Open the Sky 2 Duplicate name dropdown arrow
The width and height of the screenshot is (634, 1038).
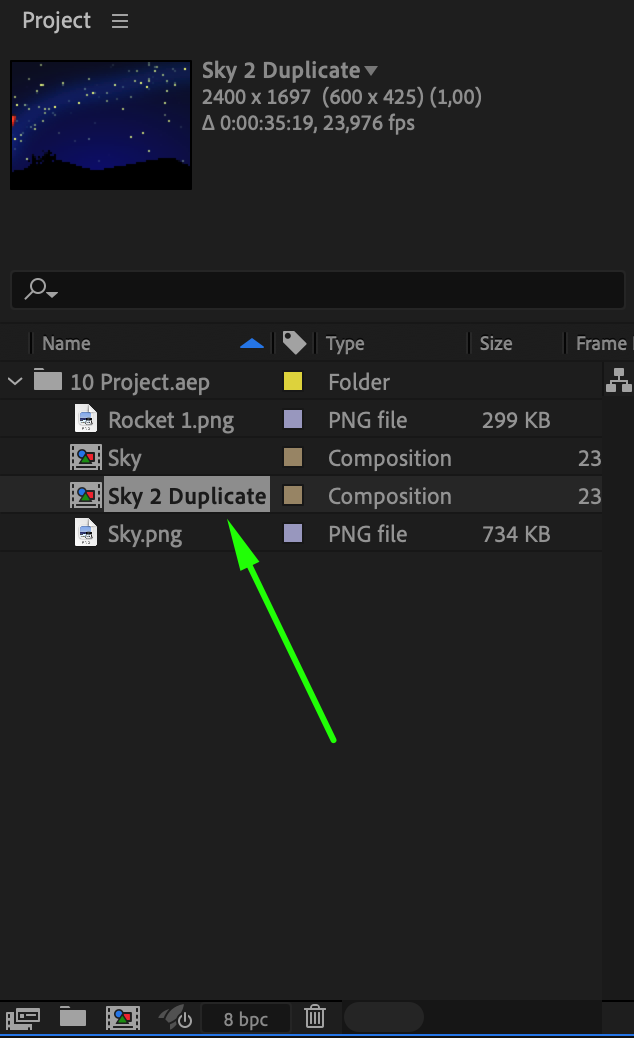[371, 71]
